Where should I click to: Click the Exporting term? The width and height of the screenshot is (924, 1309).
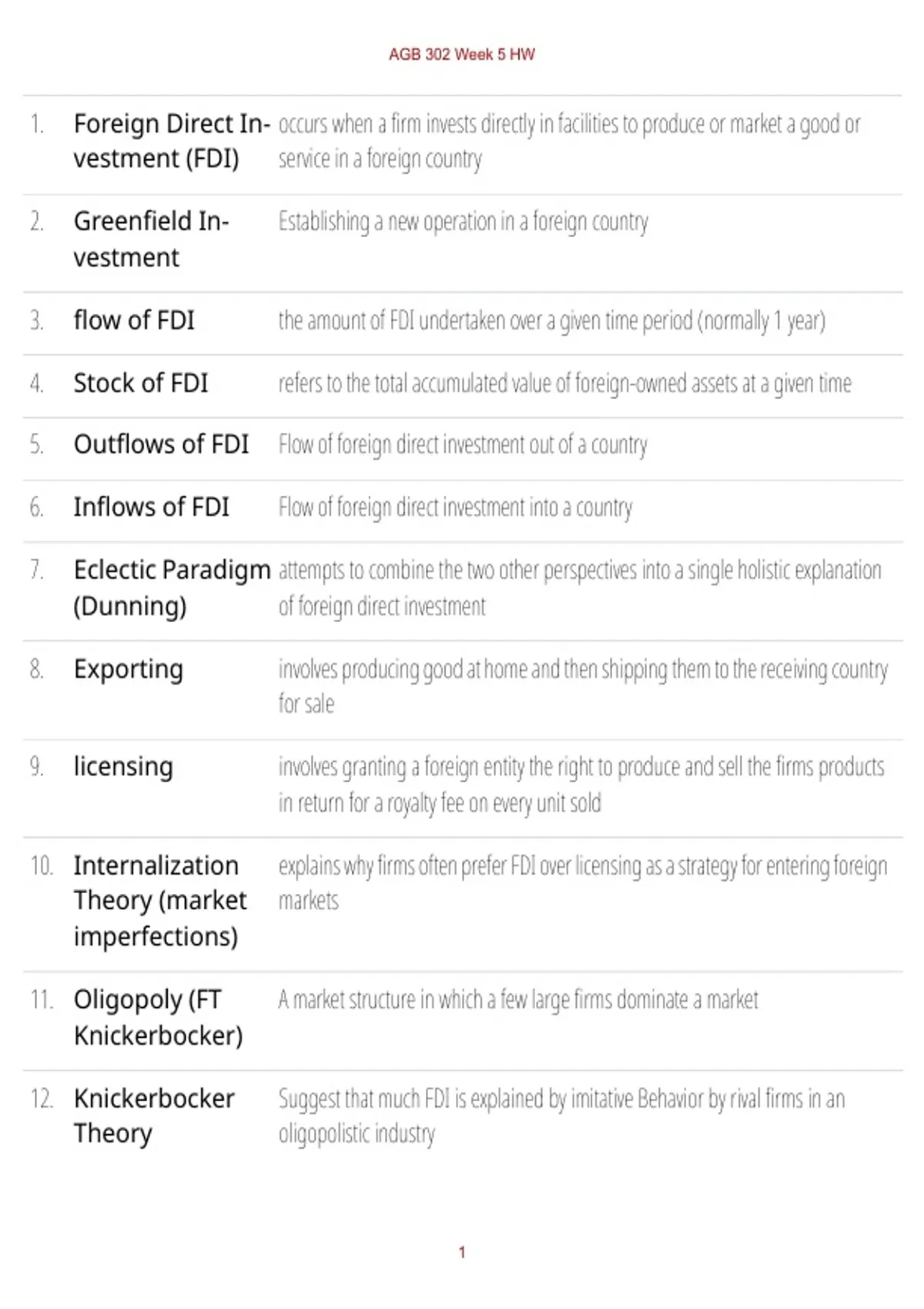click(x=129, y=669)
